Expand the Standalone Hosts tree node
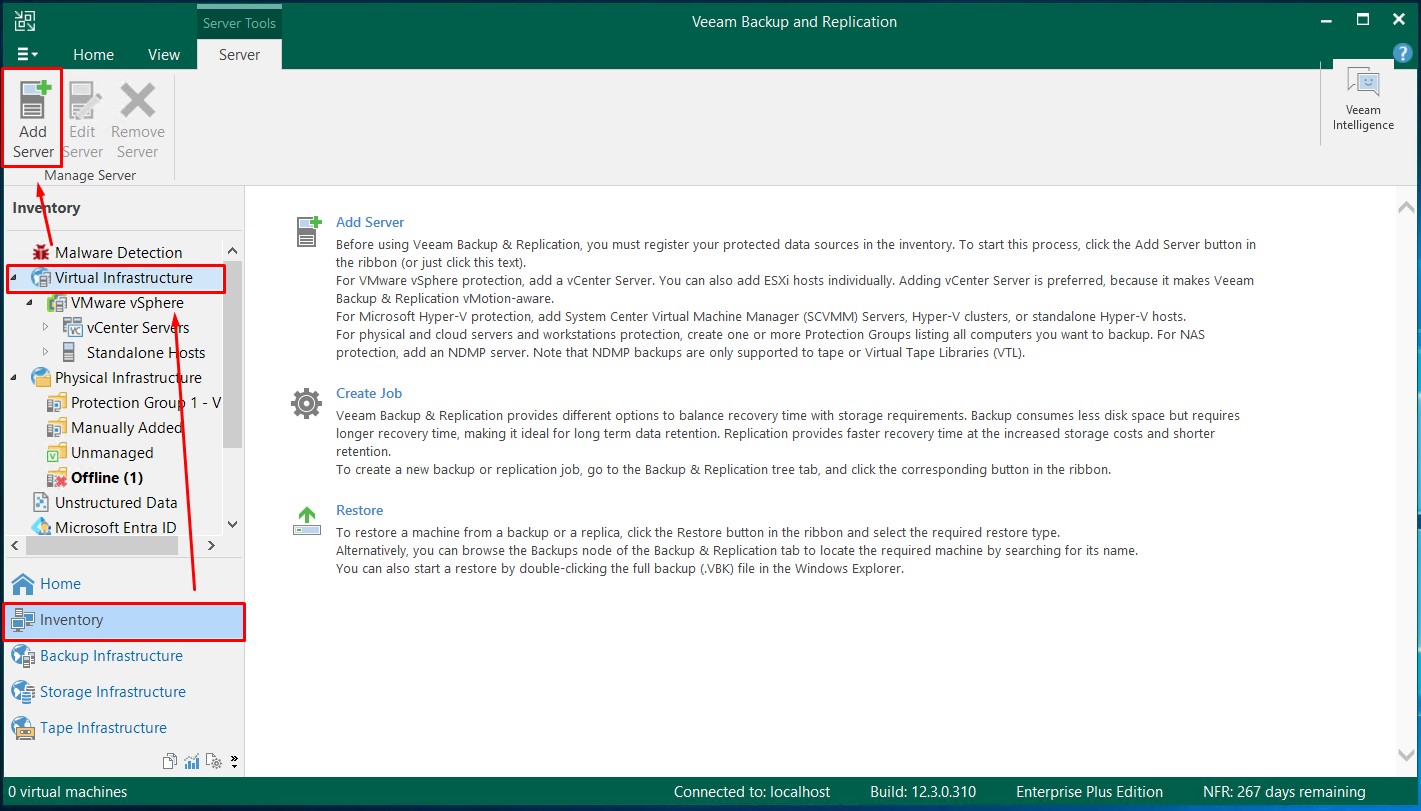This screenshot has width=1421, height=811. (x=45, y=352)
